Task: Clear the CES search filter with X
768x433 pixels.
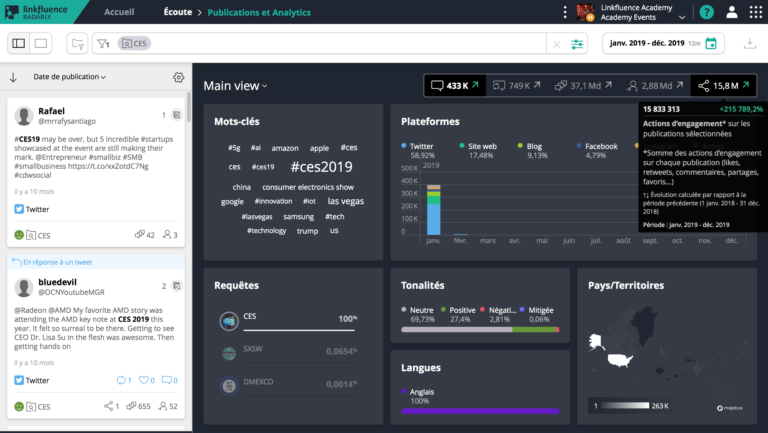Action: (x=556, y=44)
